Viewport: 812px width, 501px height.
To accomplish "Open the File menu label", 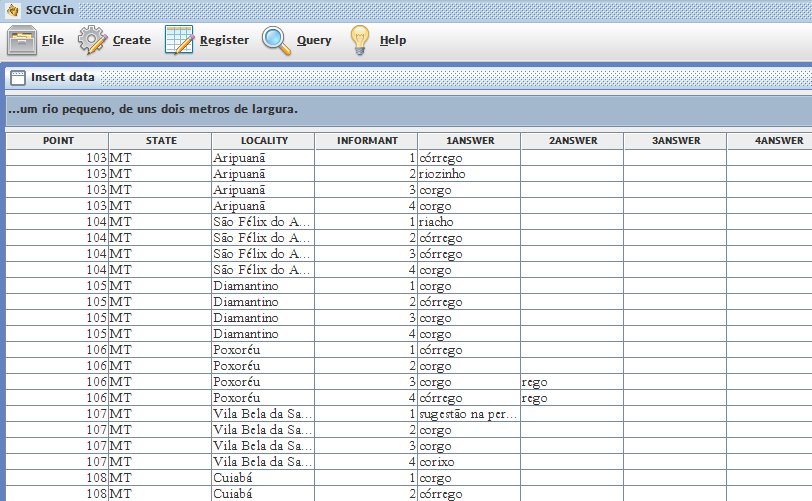I will tap(53, 40).
